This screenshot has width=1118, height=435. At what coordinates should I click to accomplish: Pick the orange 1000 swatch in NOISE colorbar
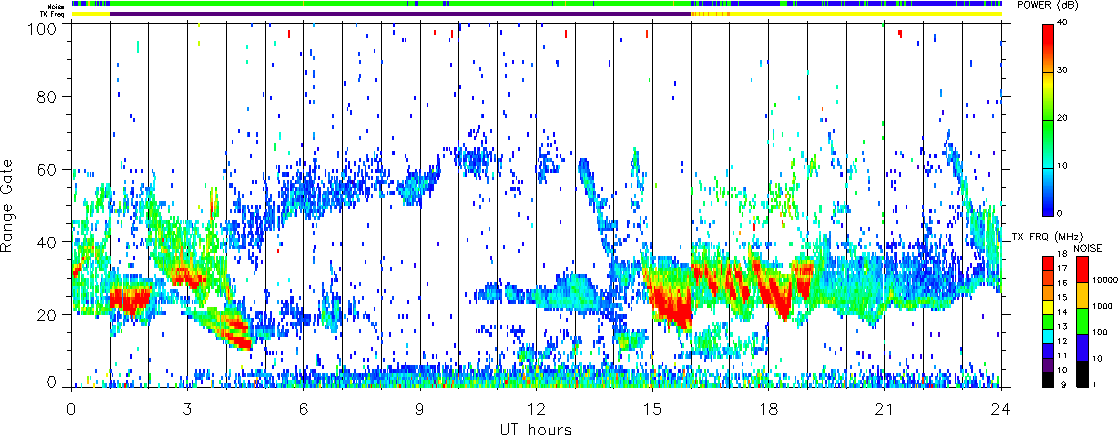1082,295
